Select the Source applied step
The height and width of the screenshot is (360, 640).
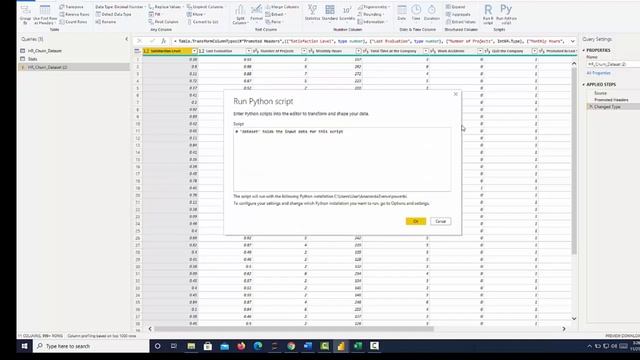click(600, 93)
